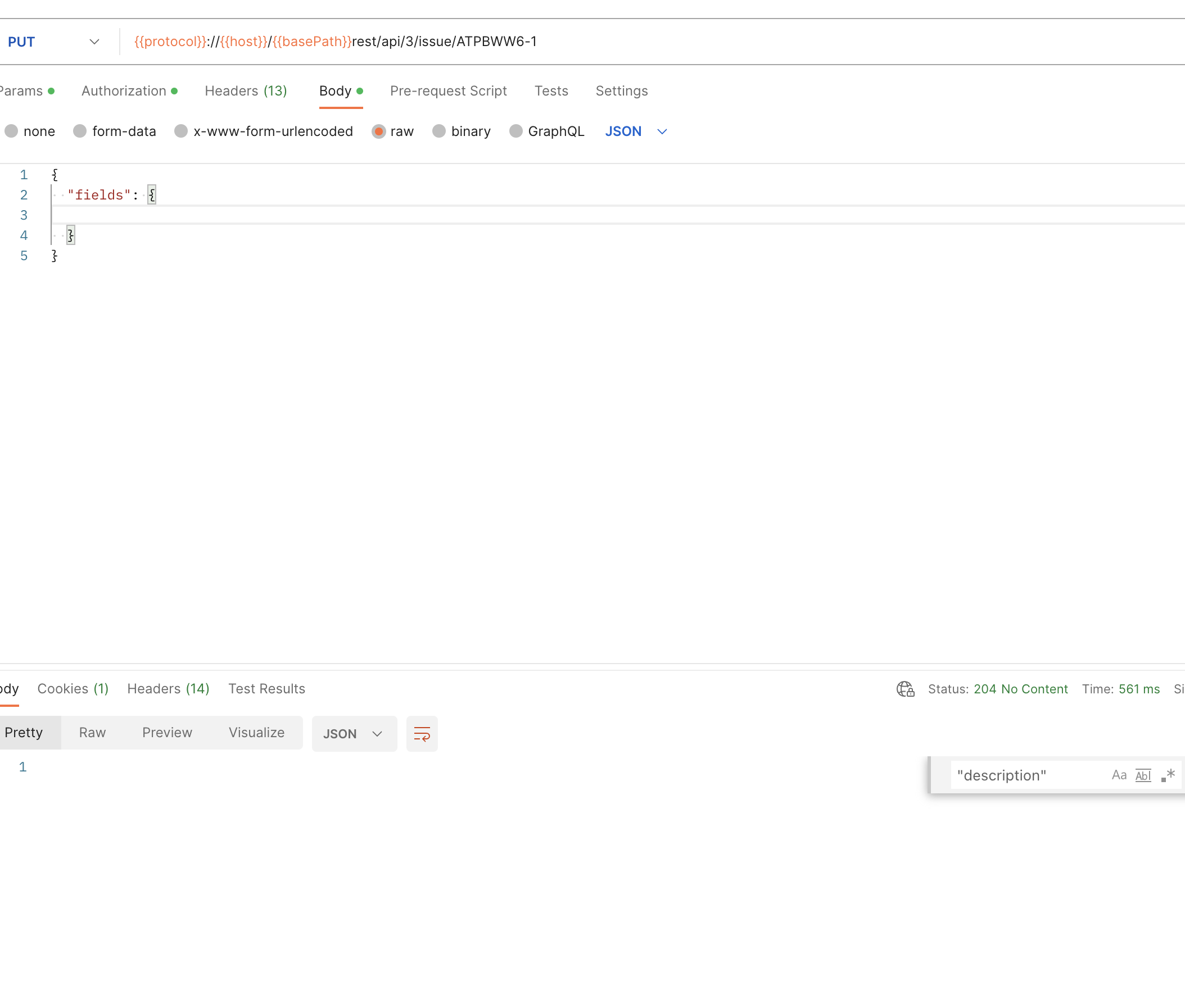Toggle match case (Aa) in search box
This screenshot has height=1008, width=1185.
pos(1119,775)
